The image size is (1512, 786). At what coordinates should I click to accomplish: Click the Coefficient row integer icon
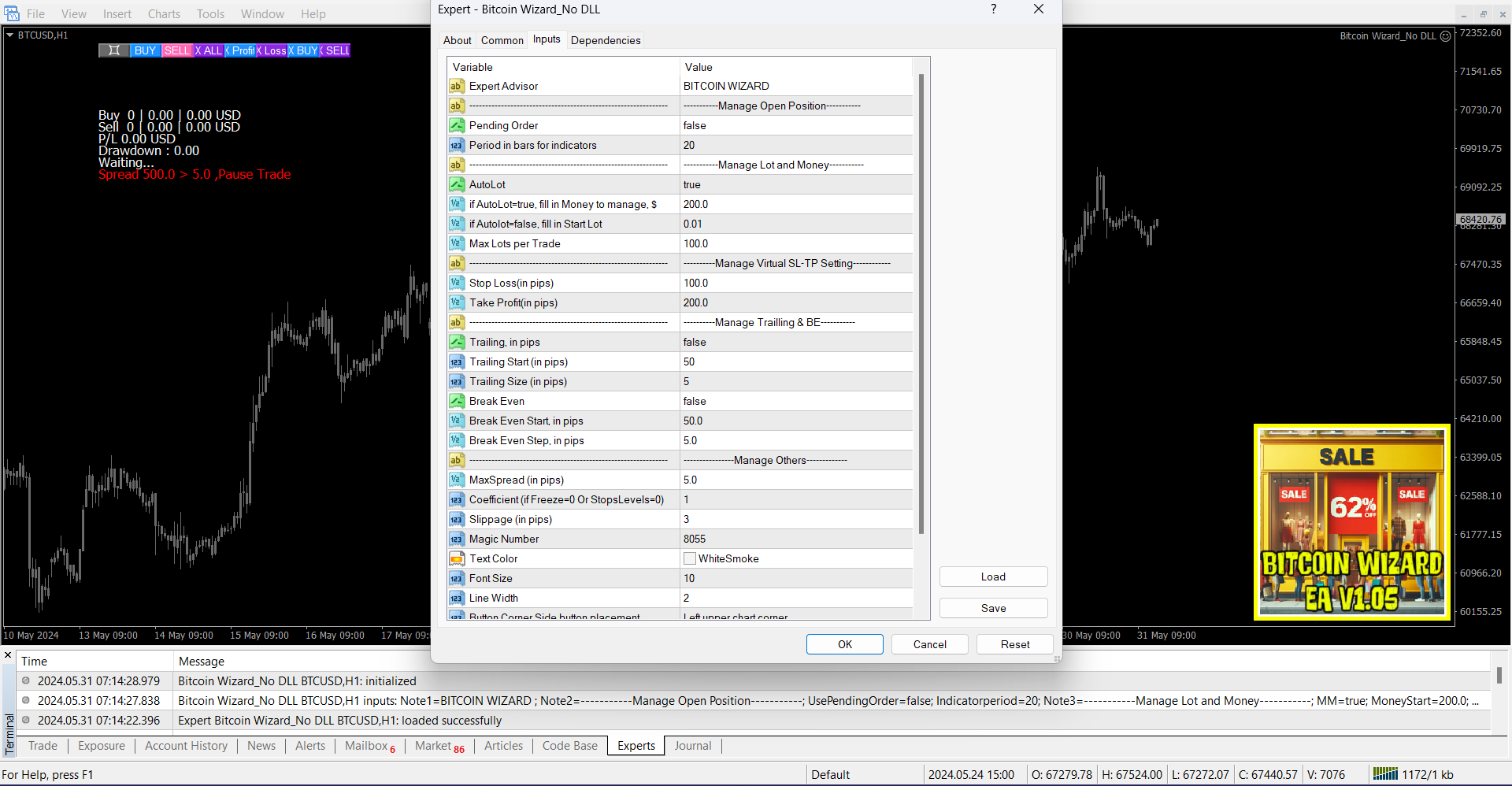457,499
